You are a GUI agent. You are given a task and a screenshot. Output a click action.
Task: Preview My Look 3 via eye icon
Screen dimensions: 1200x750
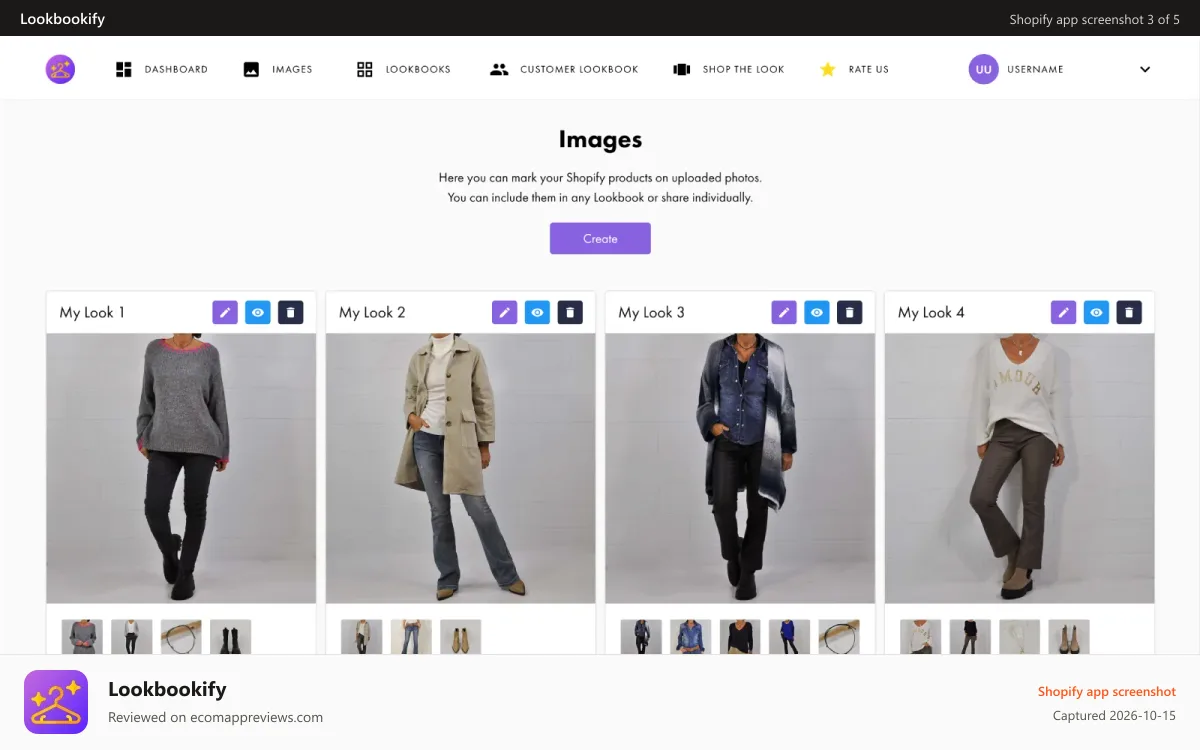tap(817, 312)
